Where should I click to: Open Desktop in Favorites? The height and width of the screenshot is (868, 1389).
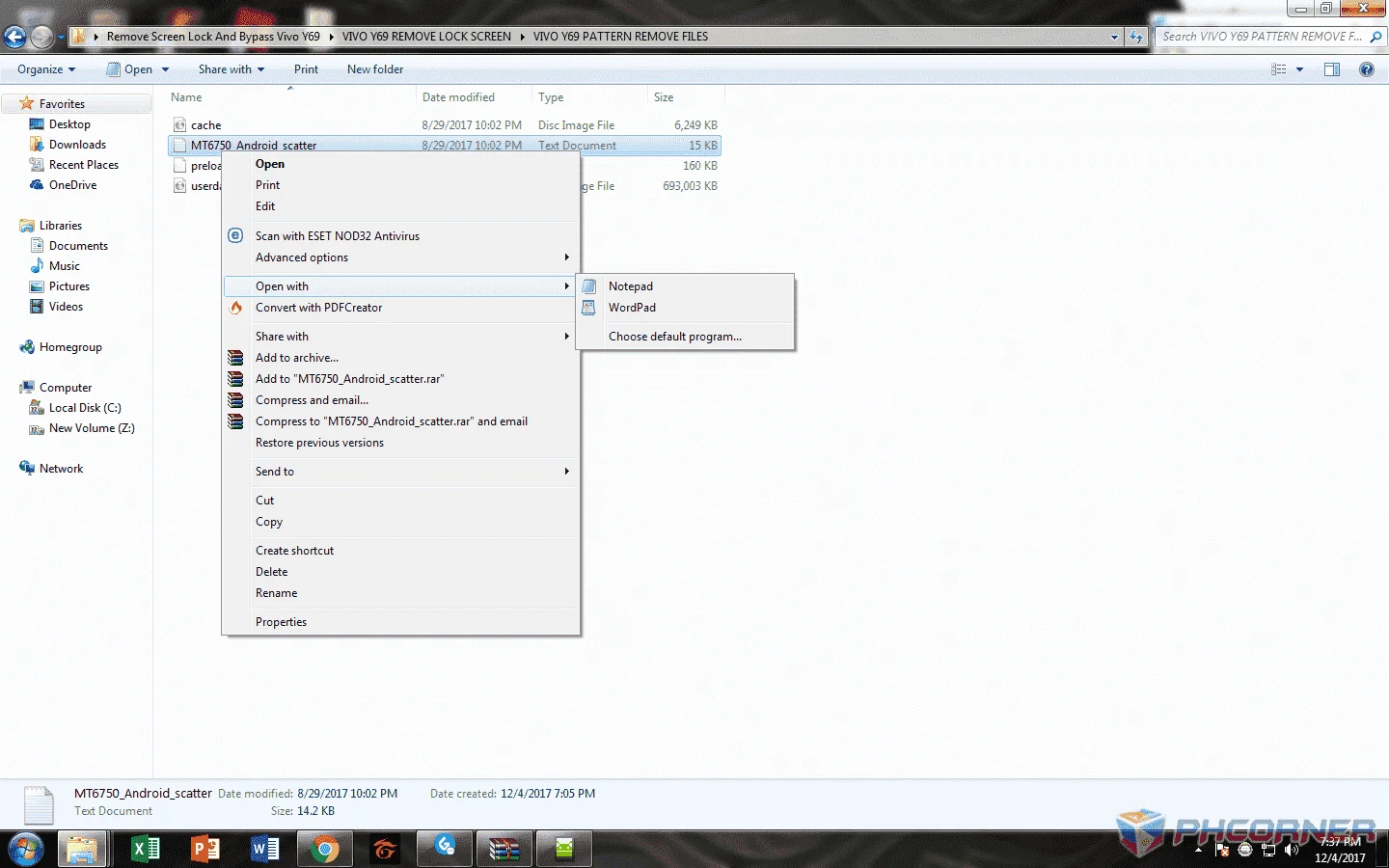(x=69, y=124)
